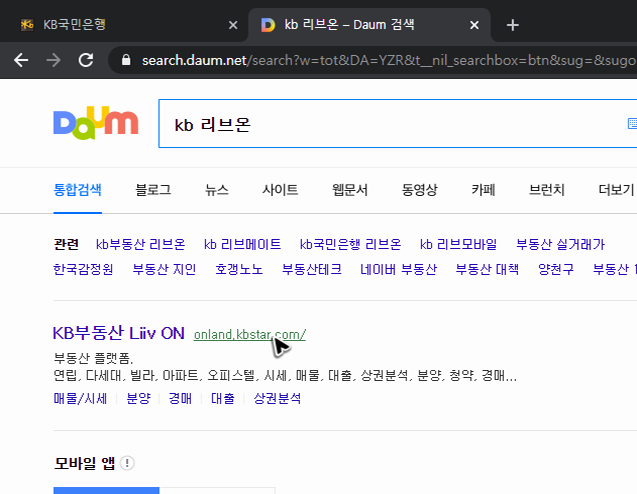
Task: Click related search kb 리브모바일
Action: (x=458, y=245)
